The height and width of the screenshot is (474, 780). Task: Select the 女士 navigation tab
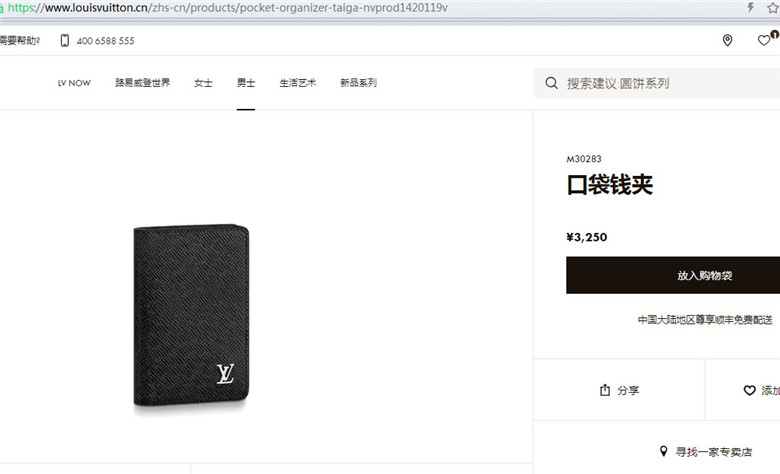pos(203,83)
